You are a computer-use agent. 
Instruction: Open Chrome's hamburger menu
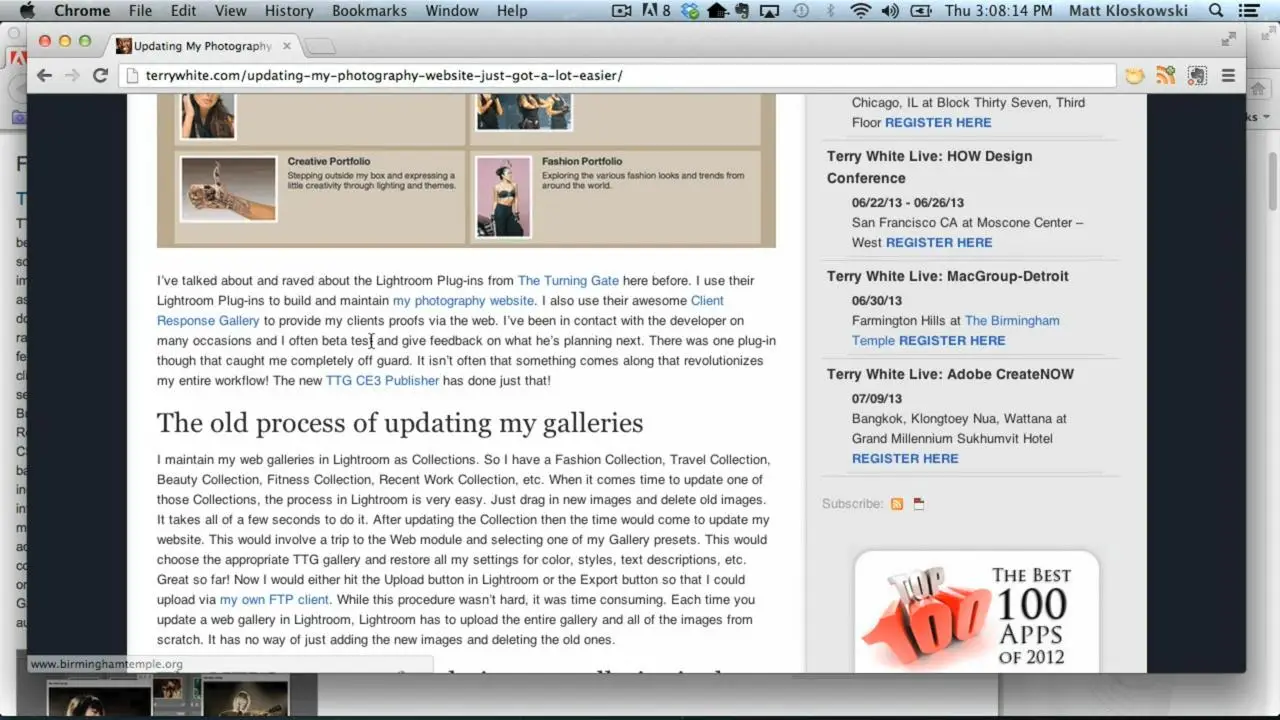click(1228, 75)
